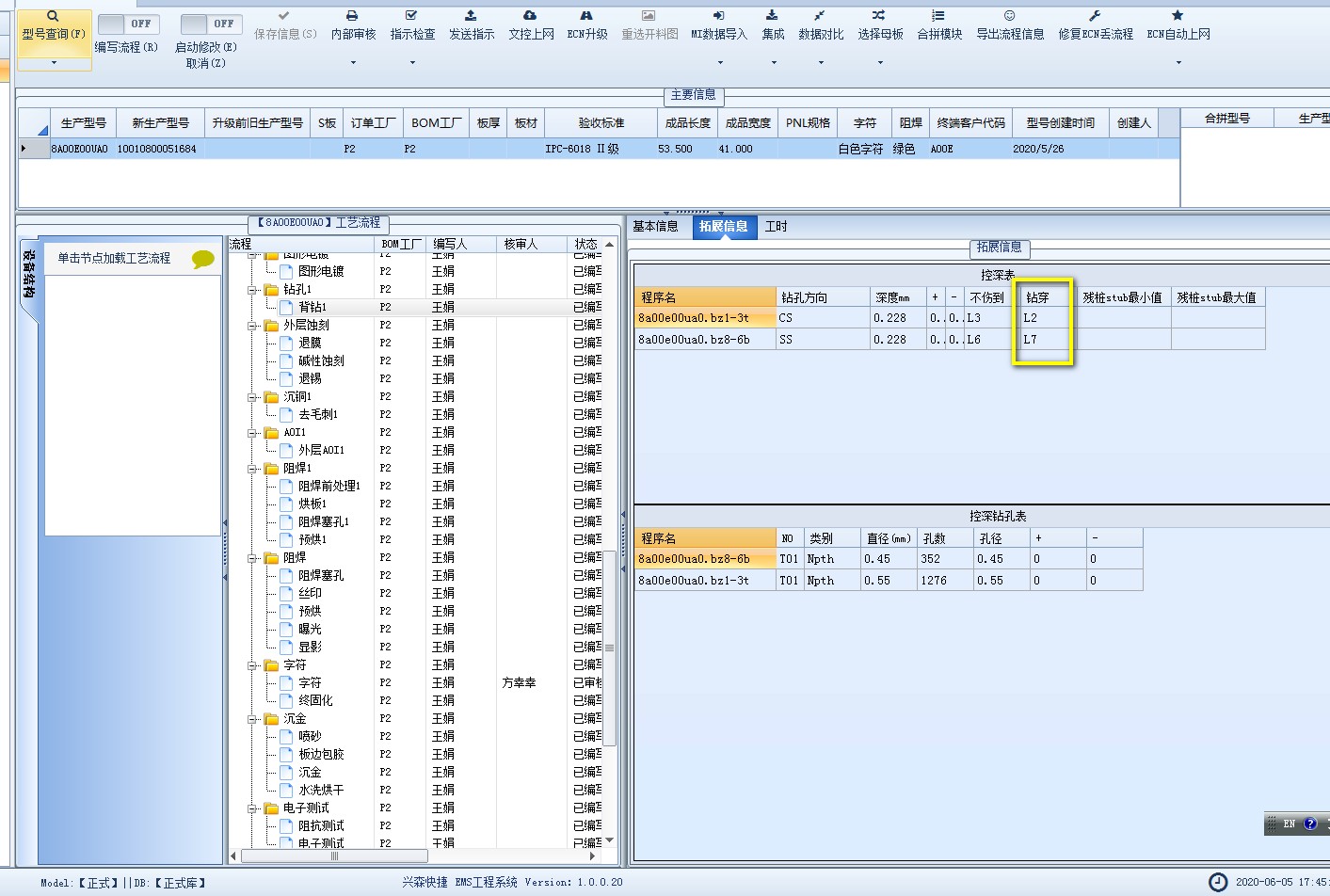Click the 导出流程信息 smiley icon
Image resolution: width=1330 pixels, height=896 pixels.
tap(1009, 16)
